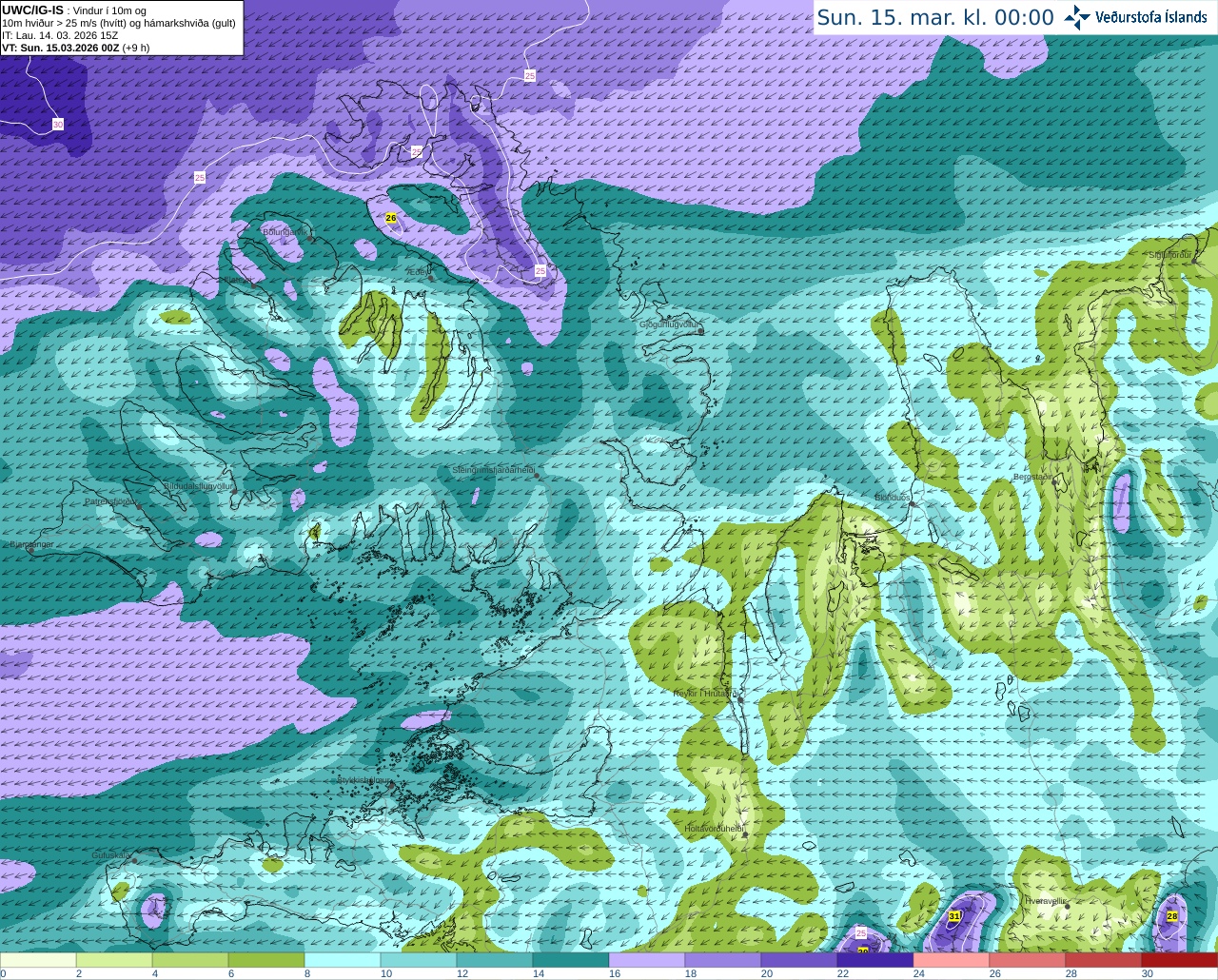The width and height of the screenshot is (1218, 980).
Task: Click the Gufuskálar station label
Action: (x=111, y=855)
